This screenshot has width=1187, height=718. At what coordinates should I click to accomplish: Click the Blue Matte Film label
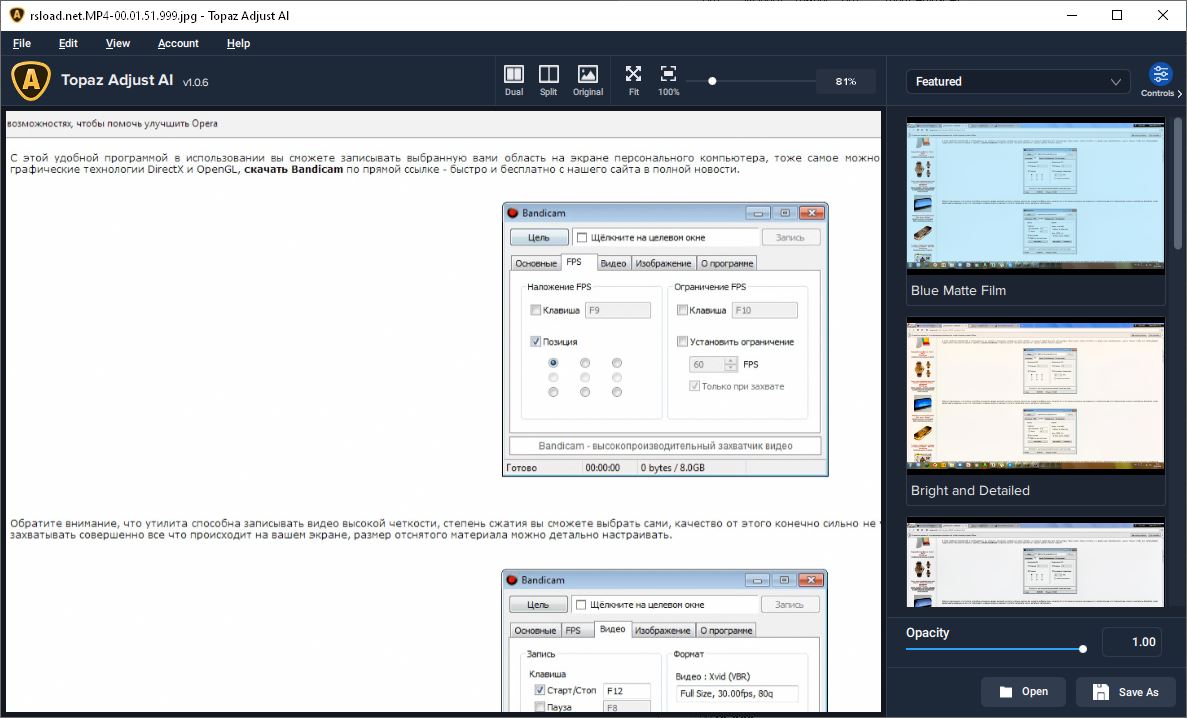coord(958,290)
